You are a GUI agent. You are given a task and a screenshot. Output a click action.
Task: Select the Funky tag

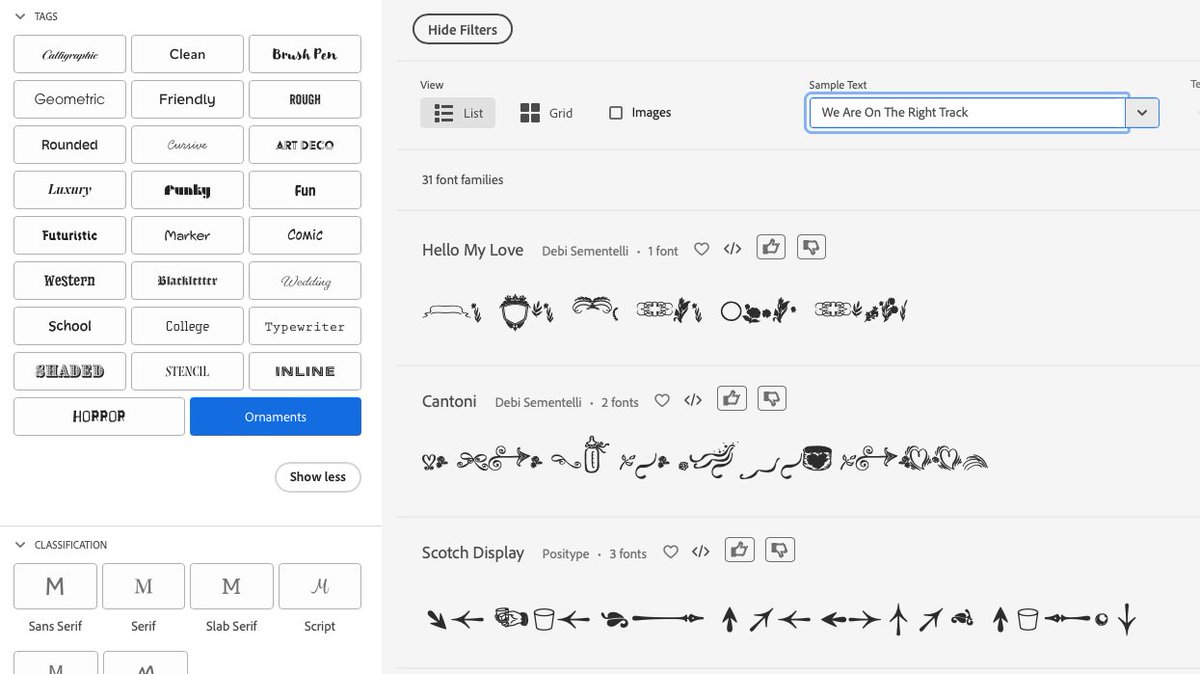[x=187, y=190]
